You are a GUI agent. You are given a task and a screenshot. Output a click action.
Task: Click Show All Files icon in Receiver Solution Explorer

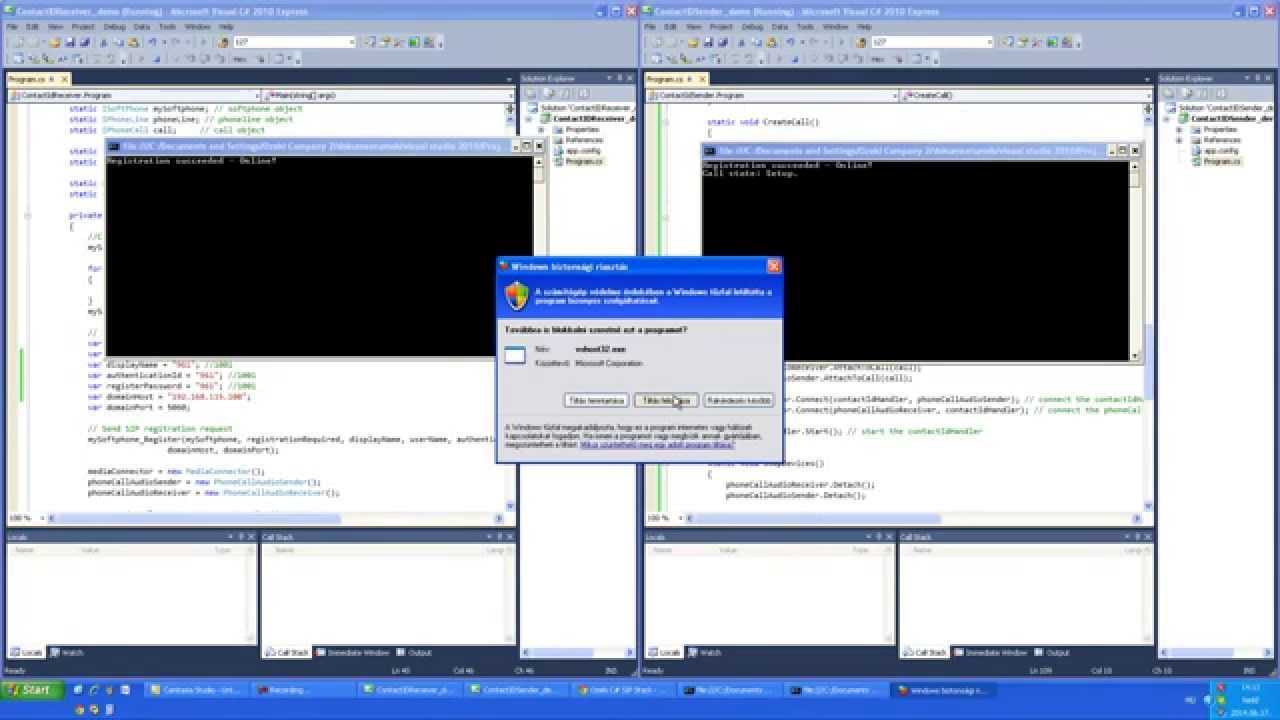pyautogui.click(x=548, y=92)
